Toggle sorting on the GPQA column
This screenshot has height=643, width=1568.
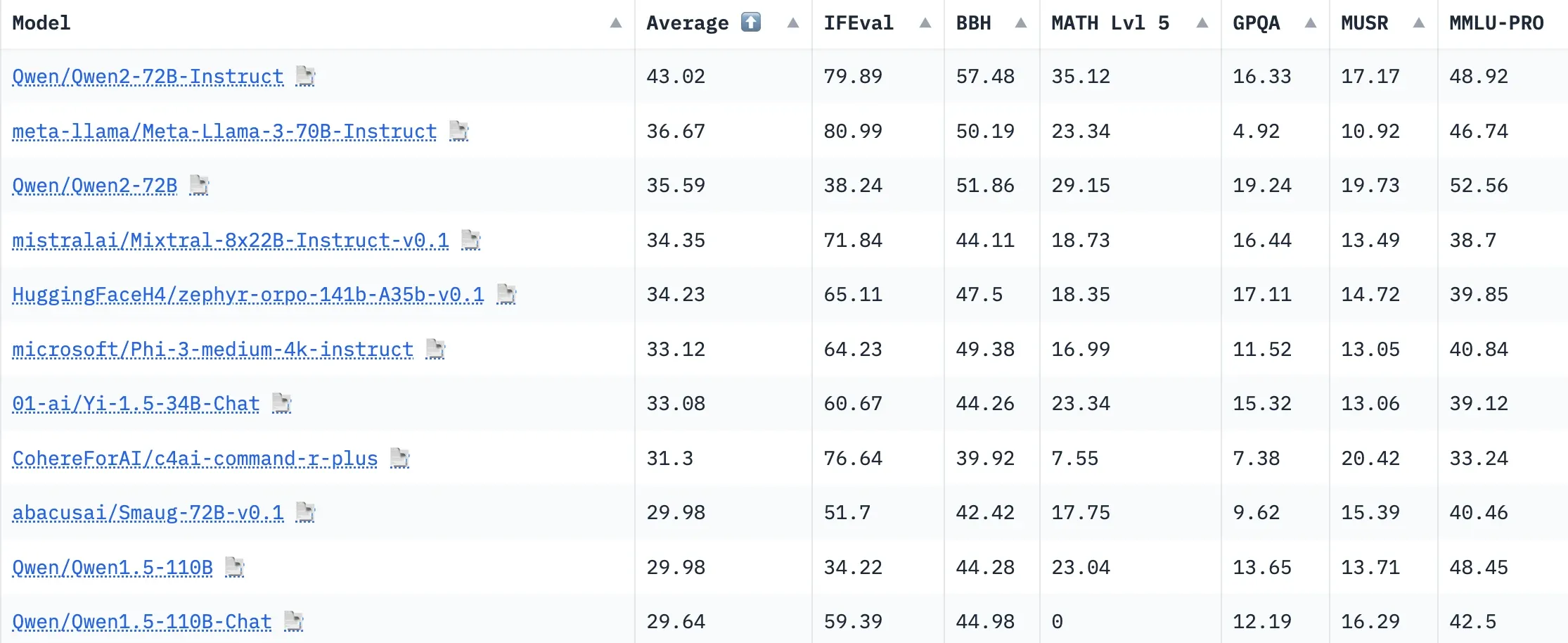tap(1311, 23)
